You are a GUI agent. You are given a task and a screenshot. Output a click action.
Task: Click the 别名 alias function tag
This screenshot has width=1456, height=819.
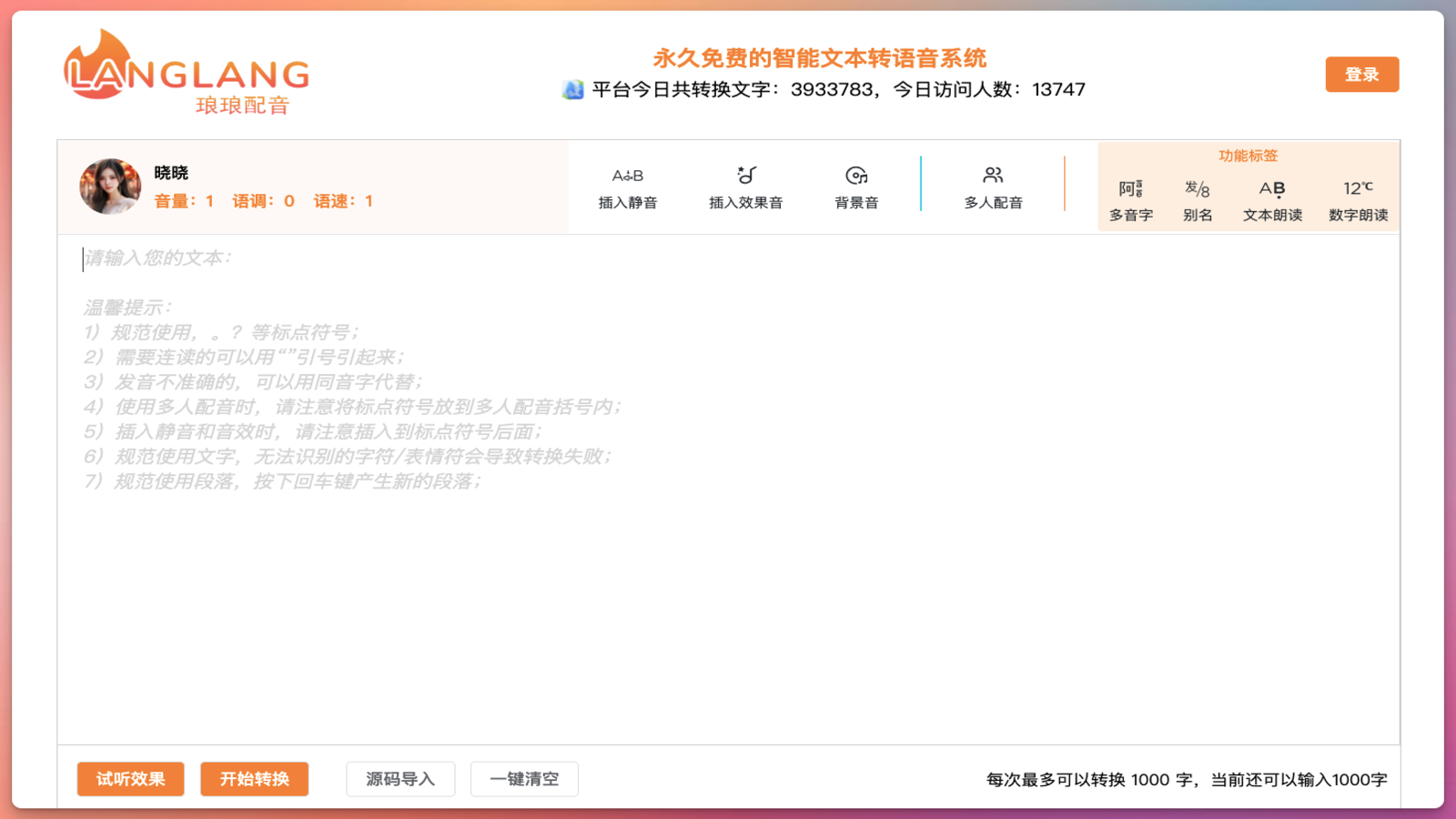click(x=1197, y=198)
